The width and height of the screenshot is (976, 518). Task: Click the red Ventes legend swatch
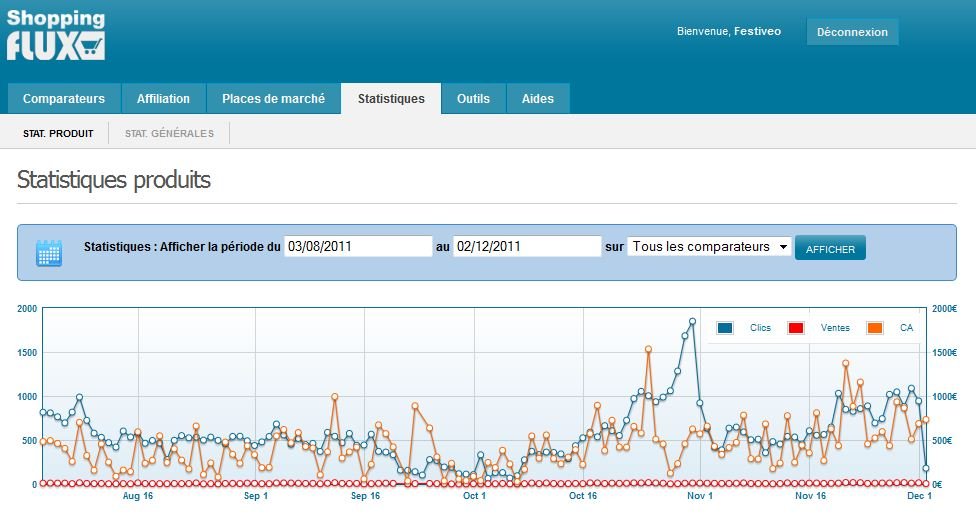pos(796,328)
